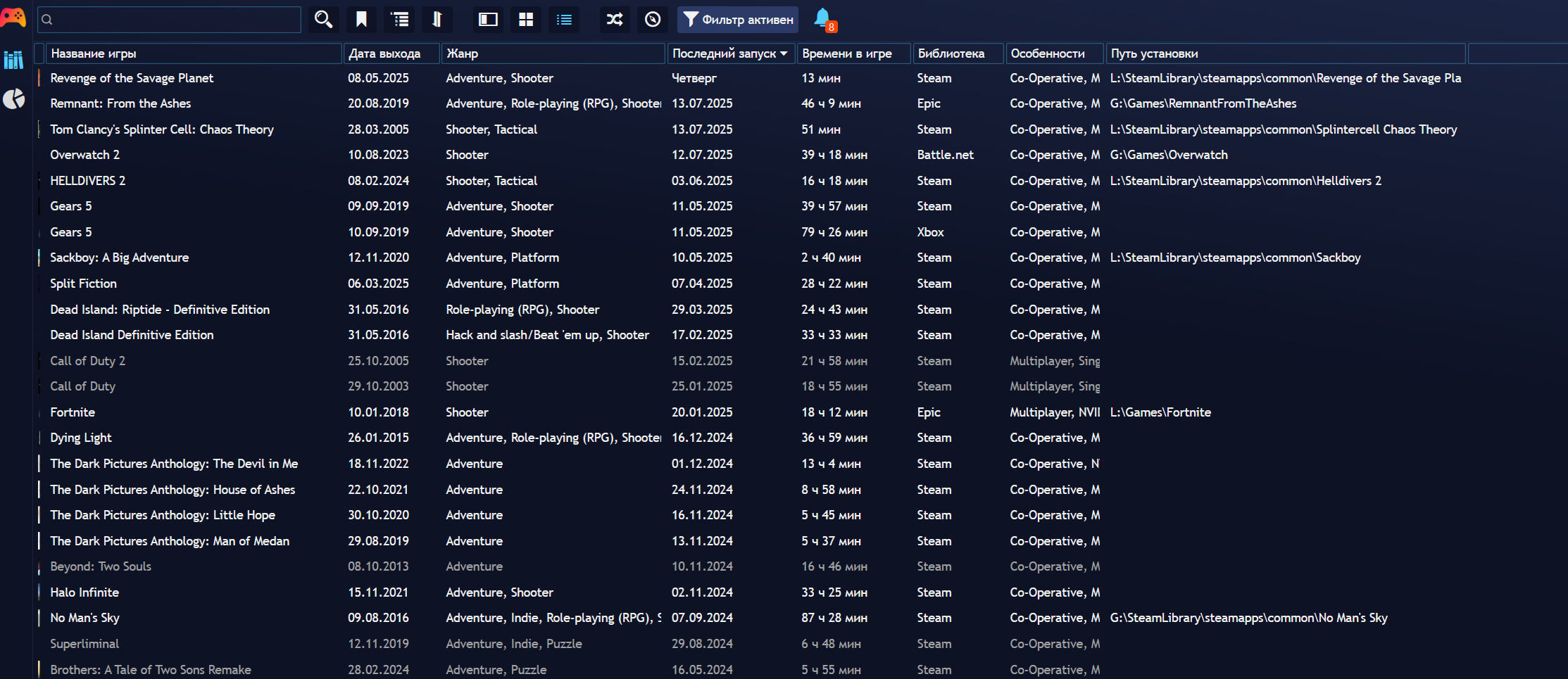Sort by Жанр column header

pyautogui.click(x=553, y=53)
